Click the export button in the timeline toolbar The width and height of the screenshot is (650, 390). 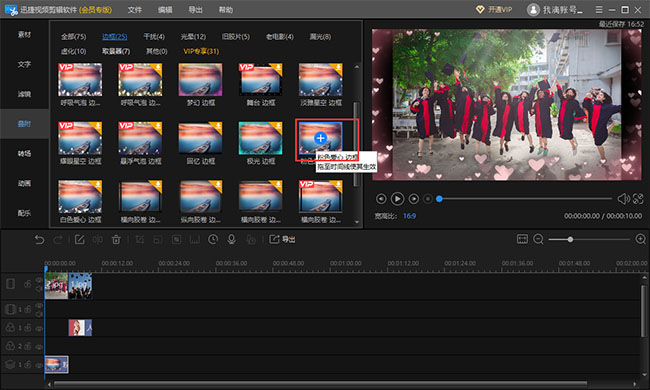(x=282, y=240)
